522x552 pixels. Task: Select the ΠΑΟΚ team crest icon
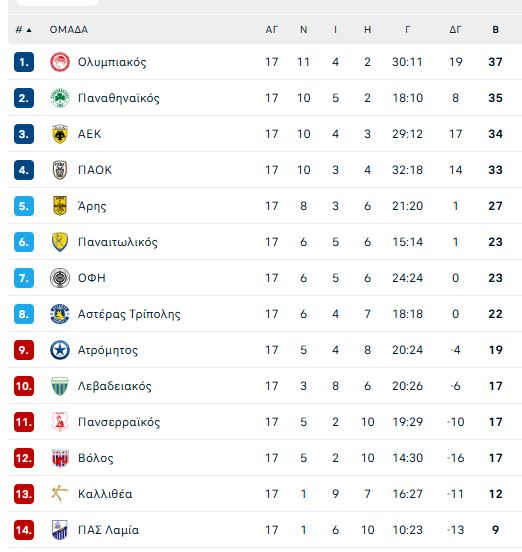pos(59,170)
